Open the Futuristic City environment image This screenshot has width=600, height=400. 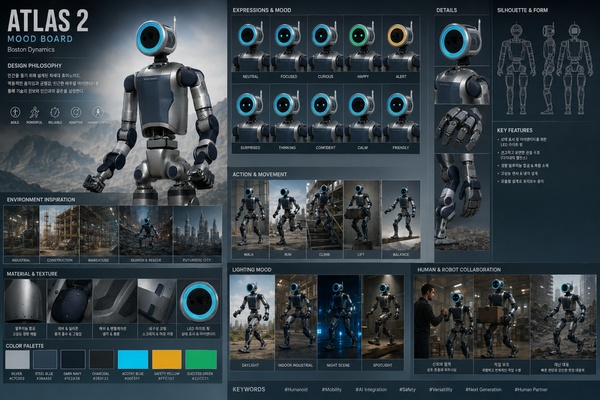pyautogui.click(x=197, y=231)
